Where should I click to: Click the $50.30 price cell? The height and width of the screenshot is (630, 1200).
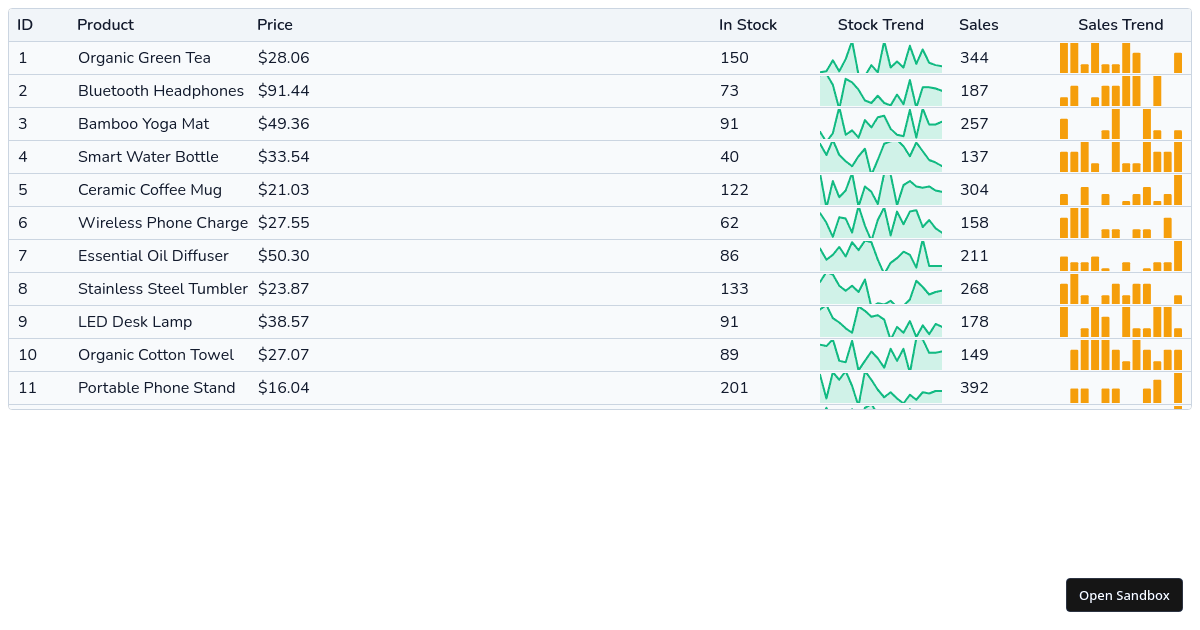pyautogui.click(x=284, y=256)
